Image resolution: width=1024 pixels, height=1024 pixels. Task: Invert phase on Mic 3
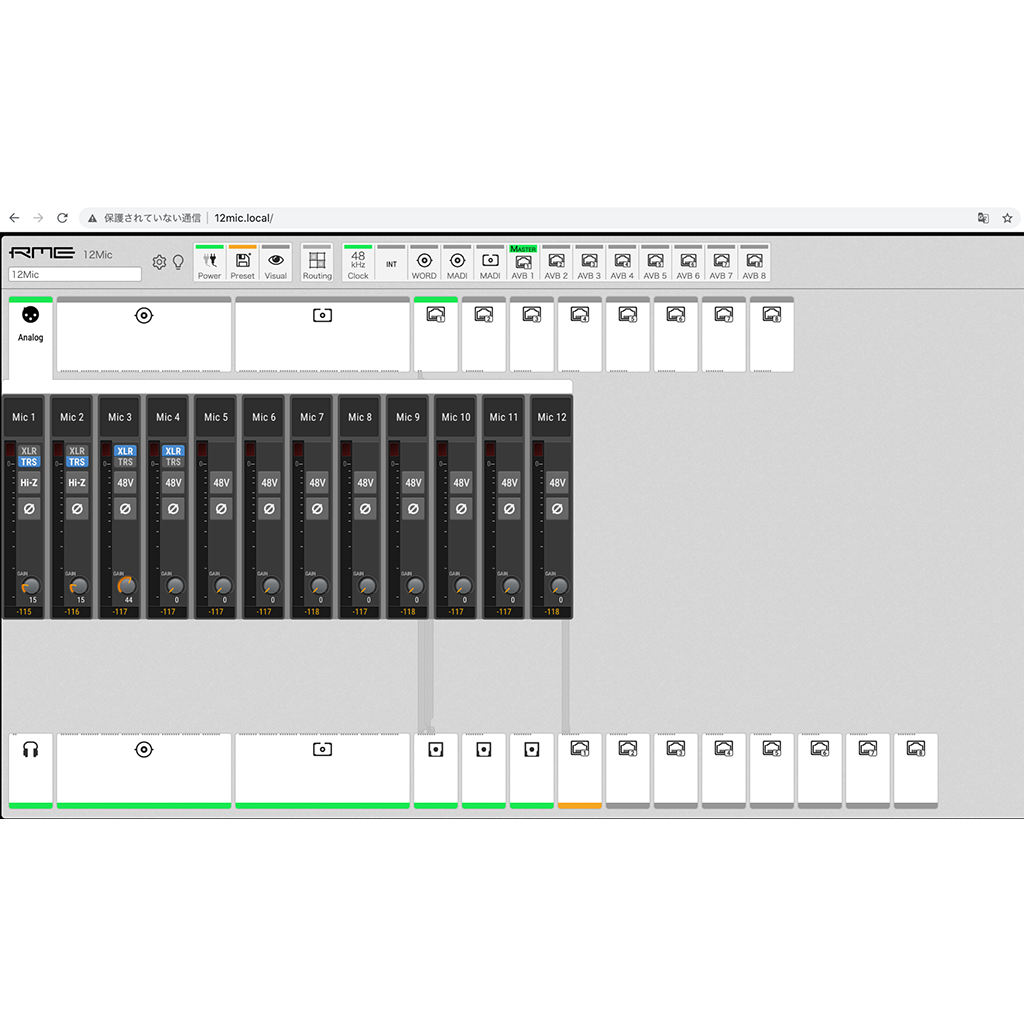click(x=125, y=509)
